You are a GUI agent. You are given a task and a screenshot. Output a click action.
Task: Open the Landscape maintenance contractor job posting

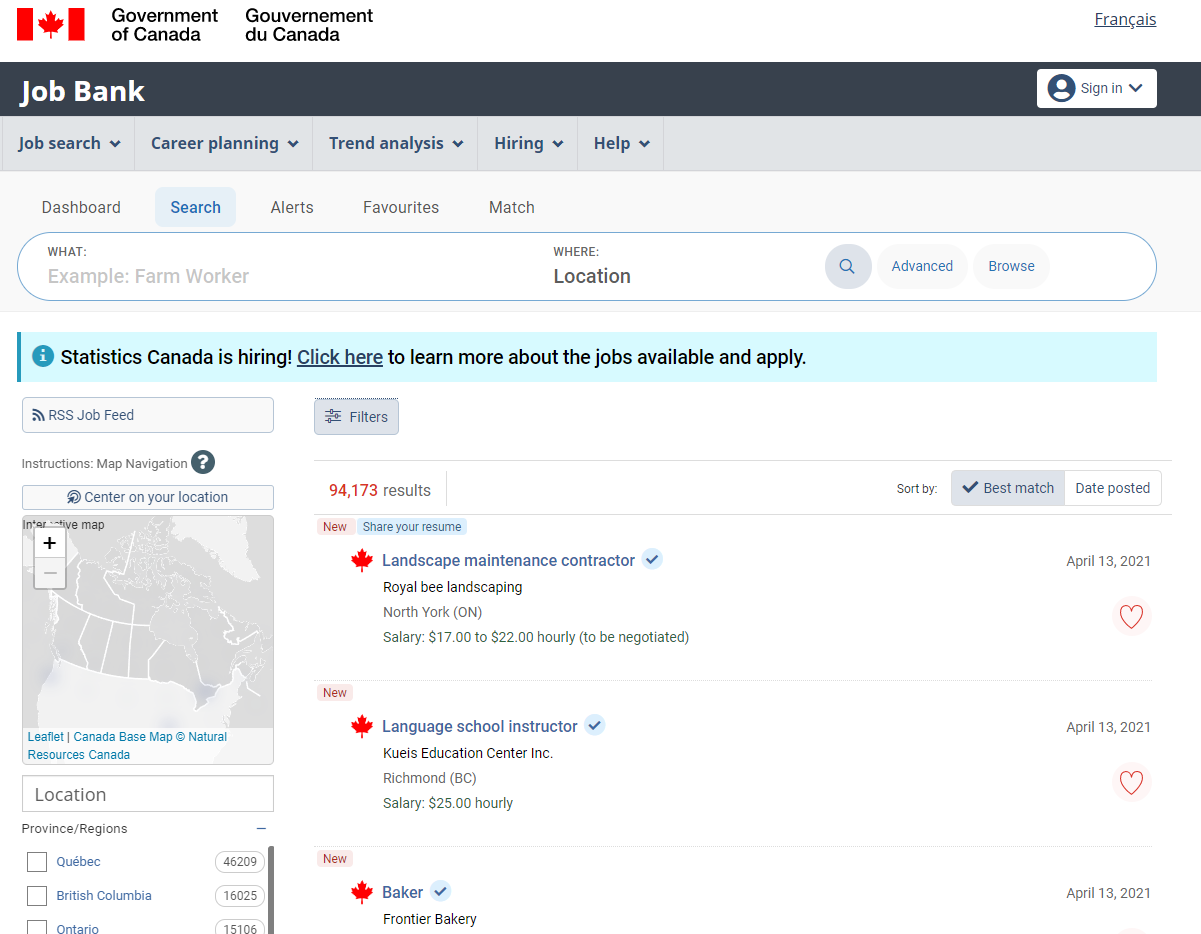[508, 560]
